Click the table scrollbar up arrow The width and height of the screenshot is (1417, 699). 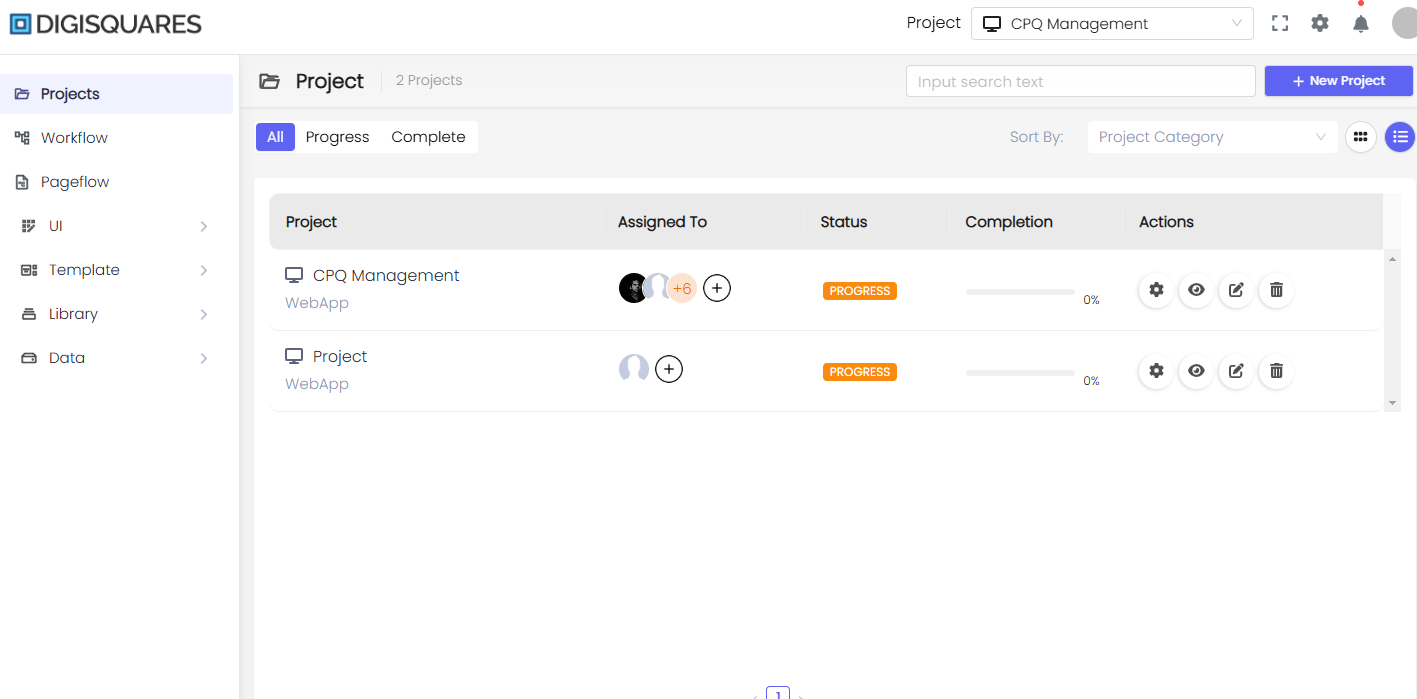(x=1392, y=259)
